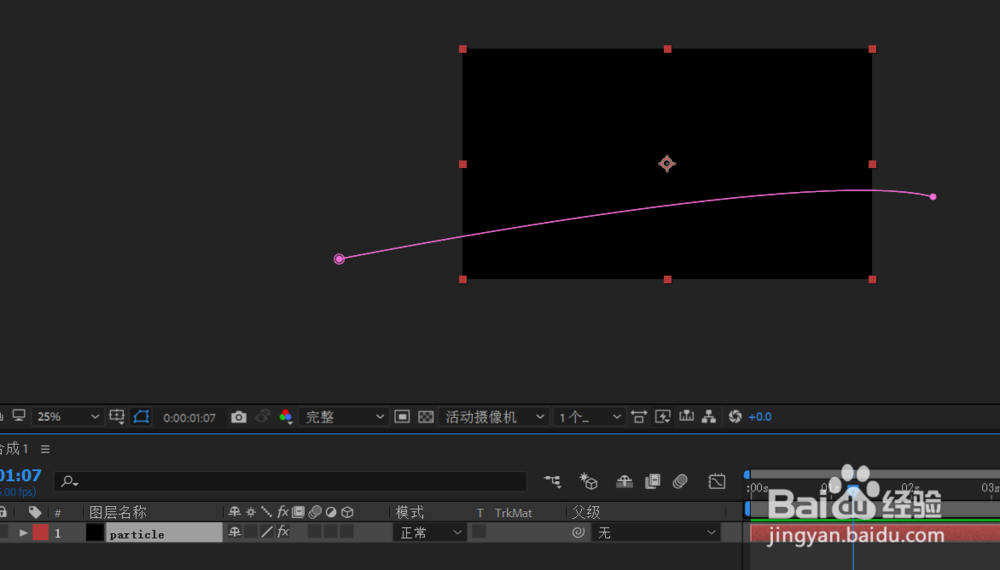Open show channel and color management icon

(x=285, y=416)
